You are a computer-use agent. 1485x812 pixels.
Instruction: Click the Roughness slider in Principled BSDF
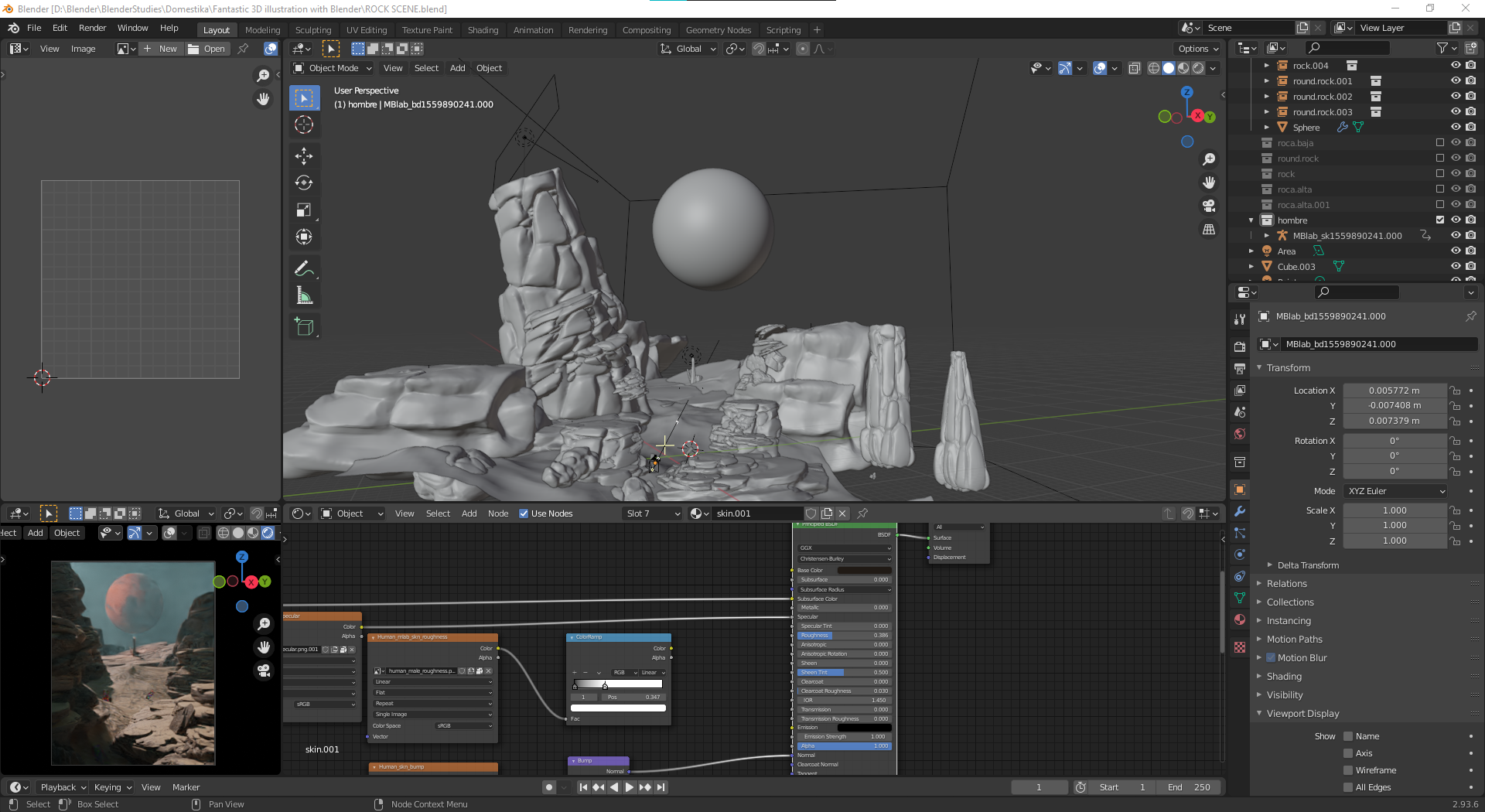coord(845,636)
